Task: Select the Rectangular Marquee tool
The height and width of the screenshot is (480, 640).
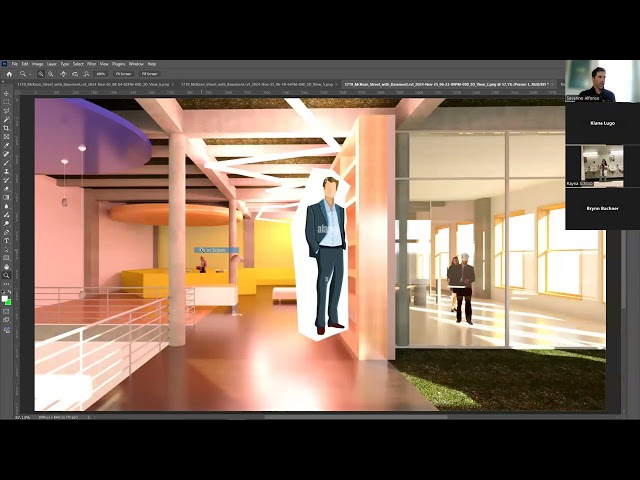Action: click(7, 102)
